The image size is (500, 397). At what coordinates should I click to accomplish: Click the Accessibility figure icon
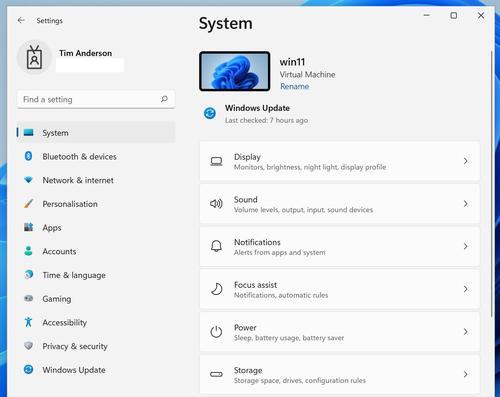click(29, 322)
